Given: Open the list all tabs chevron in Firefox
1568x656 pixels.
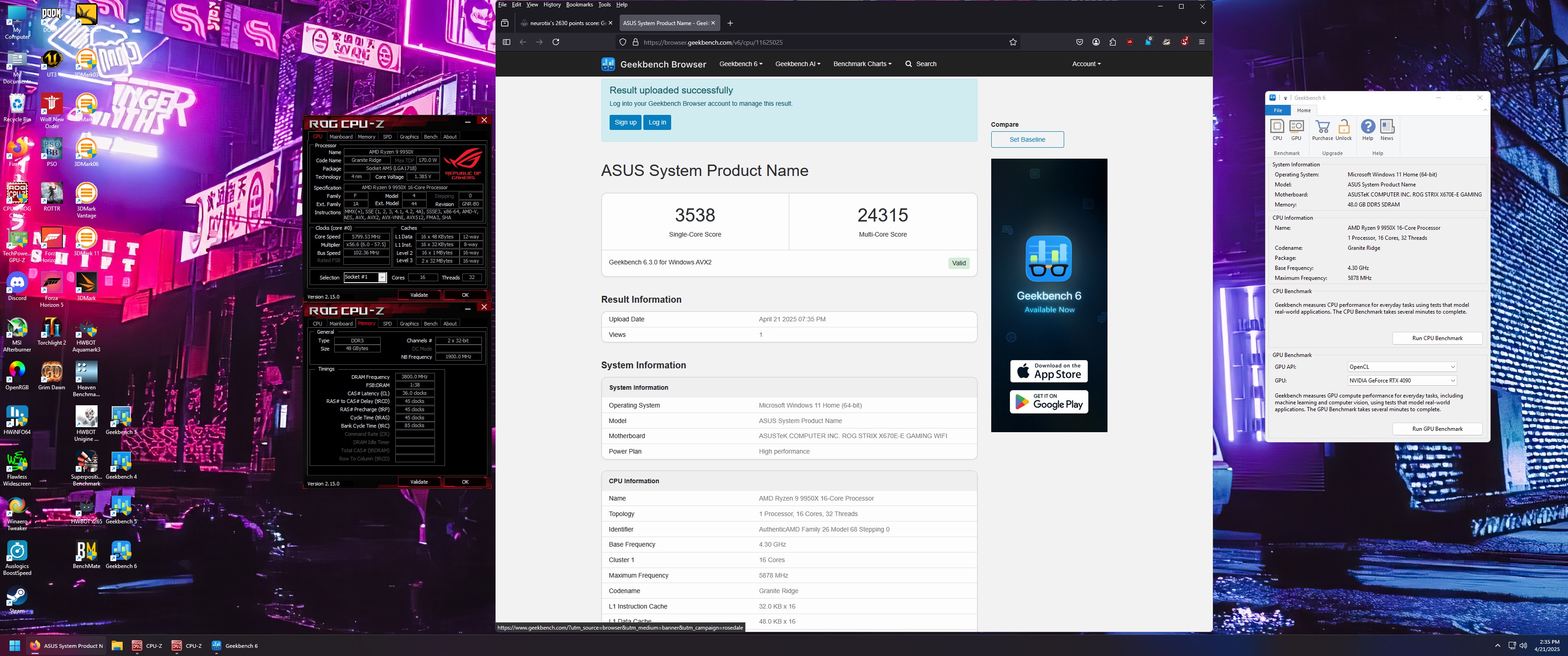Looking at the screenshot, I should pos(1203,23).
